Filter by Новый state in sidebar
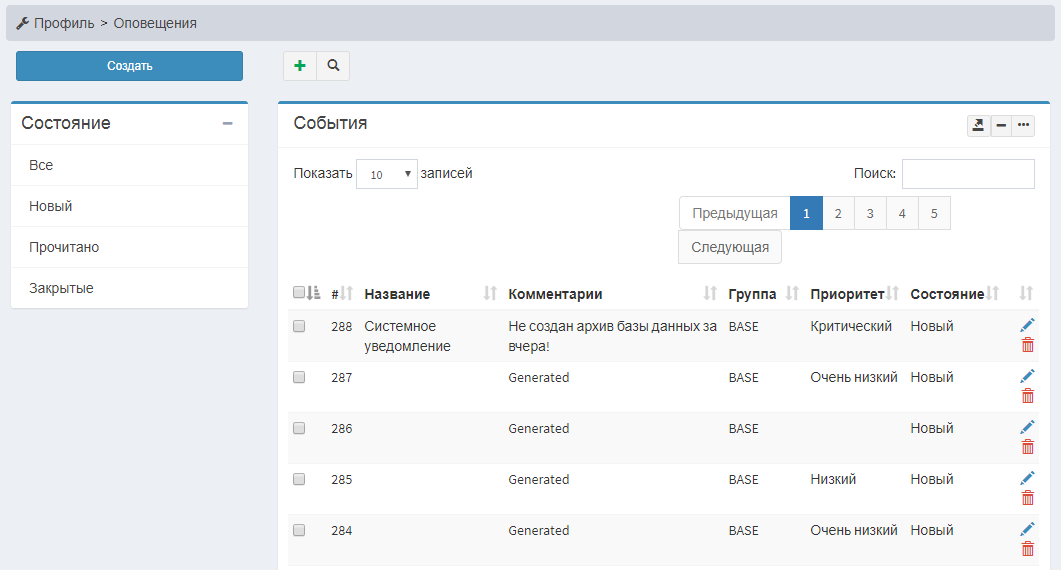 [x=51, y=206]
